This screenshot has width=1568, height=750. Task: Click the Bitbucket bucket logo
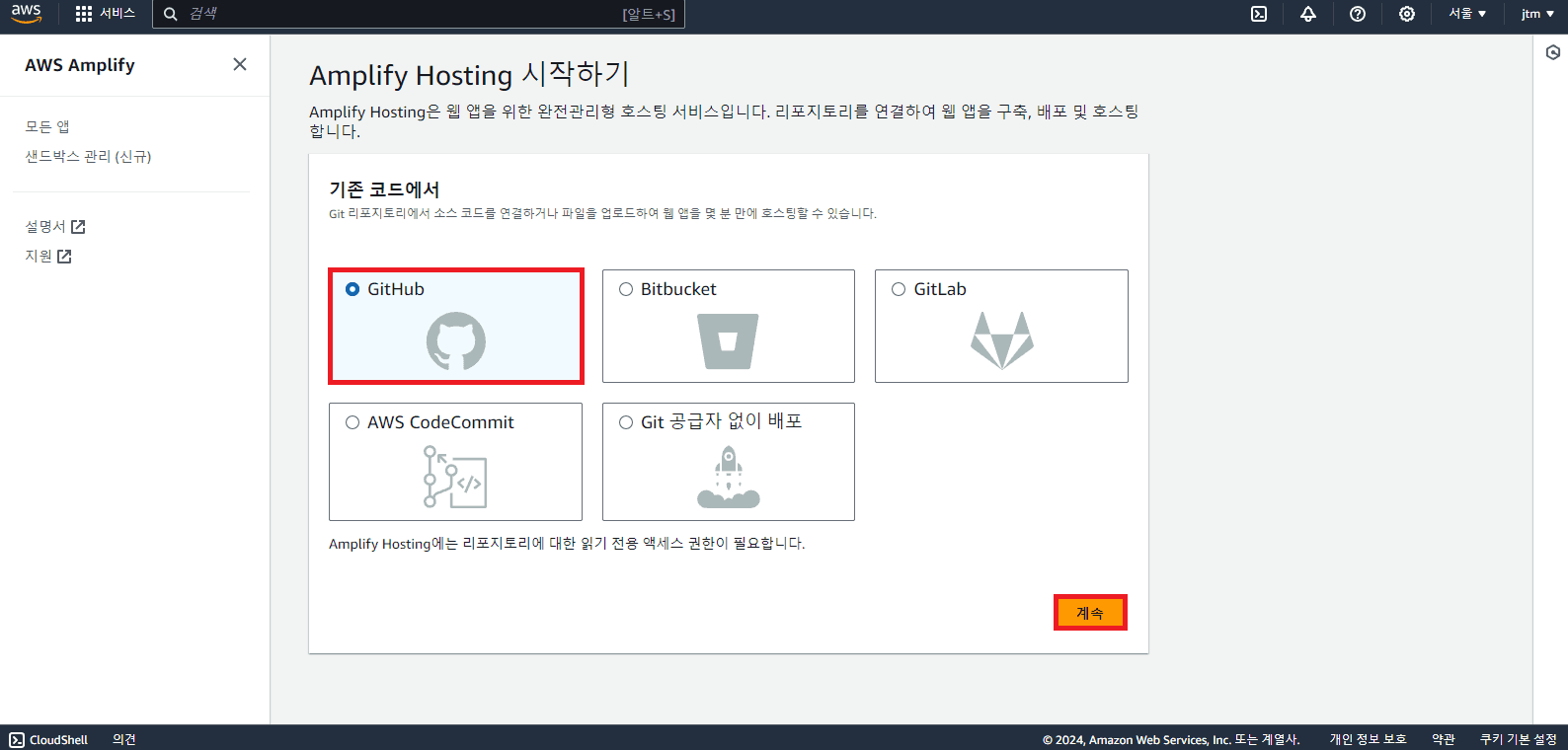point(728,340)
